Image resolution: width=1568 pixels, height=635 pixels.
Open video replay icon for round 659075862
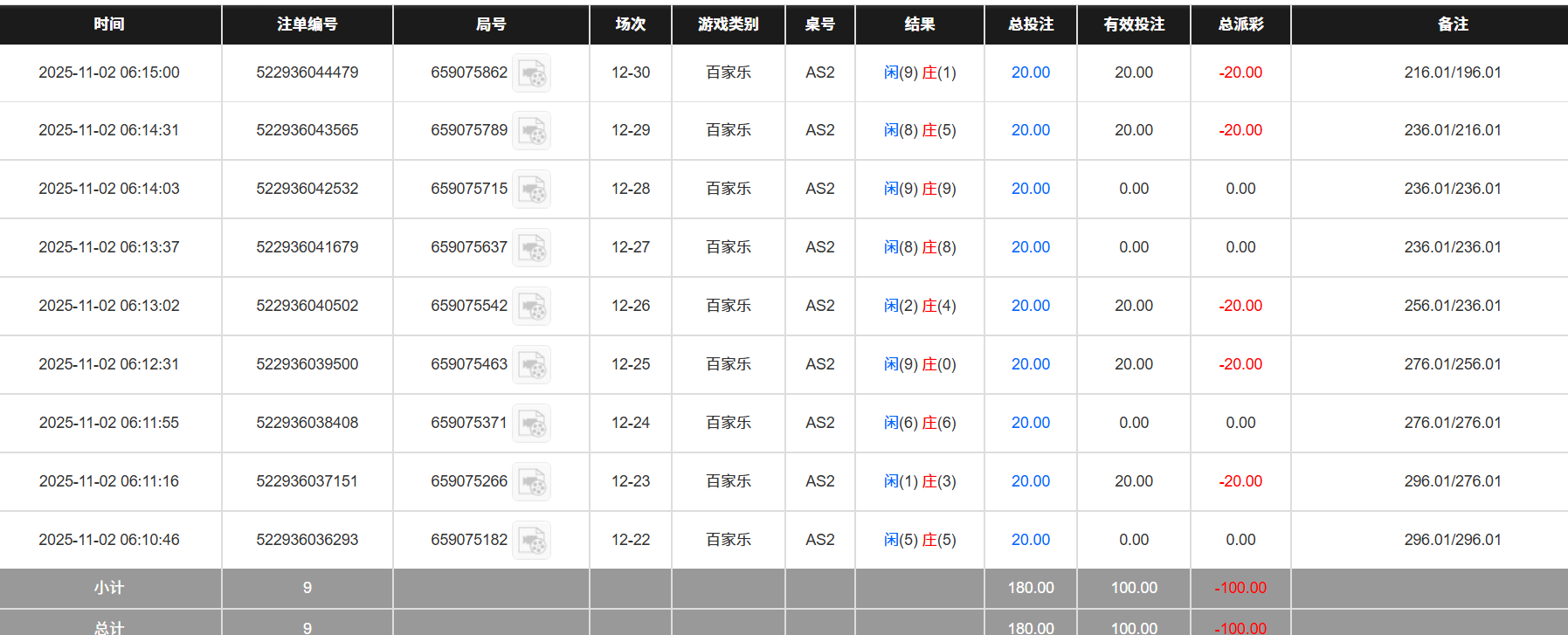[x=531, y=73]
